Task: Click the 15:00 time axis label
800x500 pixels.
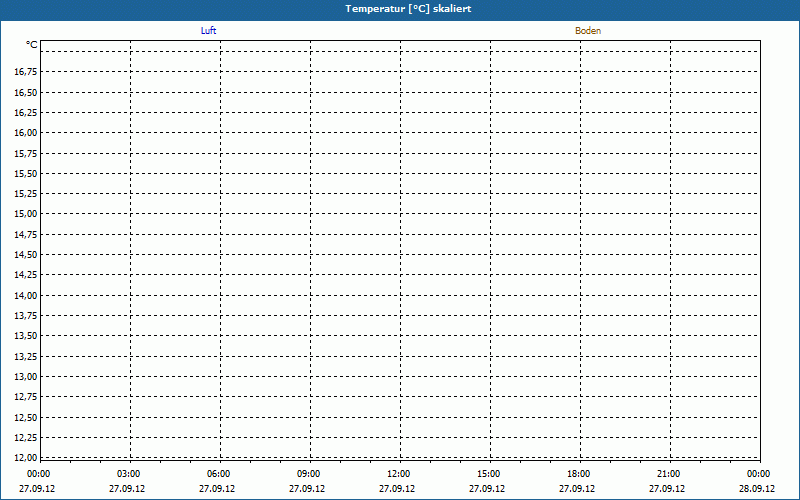Action: pyautogui.click(x=489, y=474)
